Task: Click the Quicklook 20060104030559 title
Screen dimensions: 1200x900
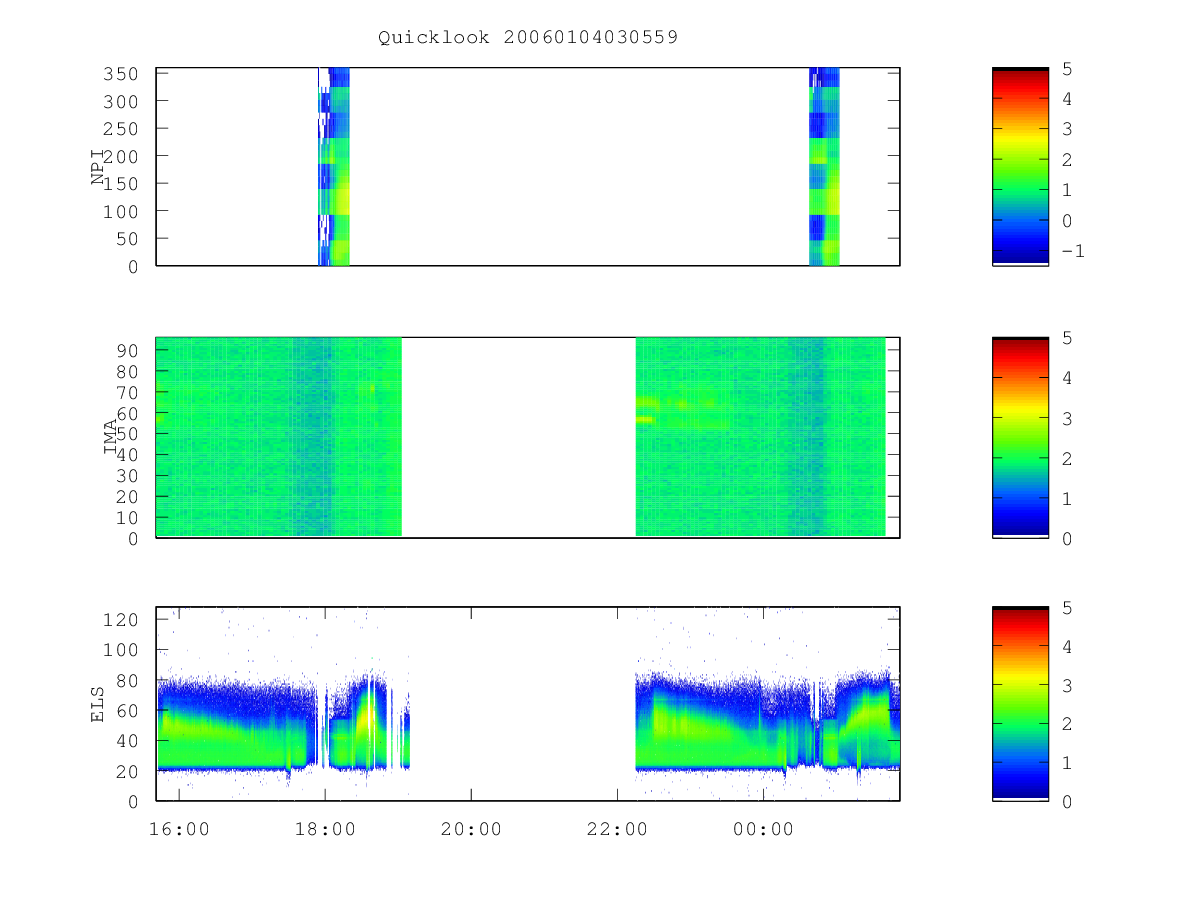Action: [528, 37]
